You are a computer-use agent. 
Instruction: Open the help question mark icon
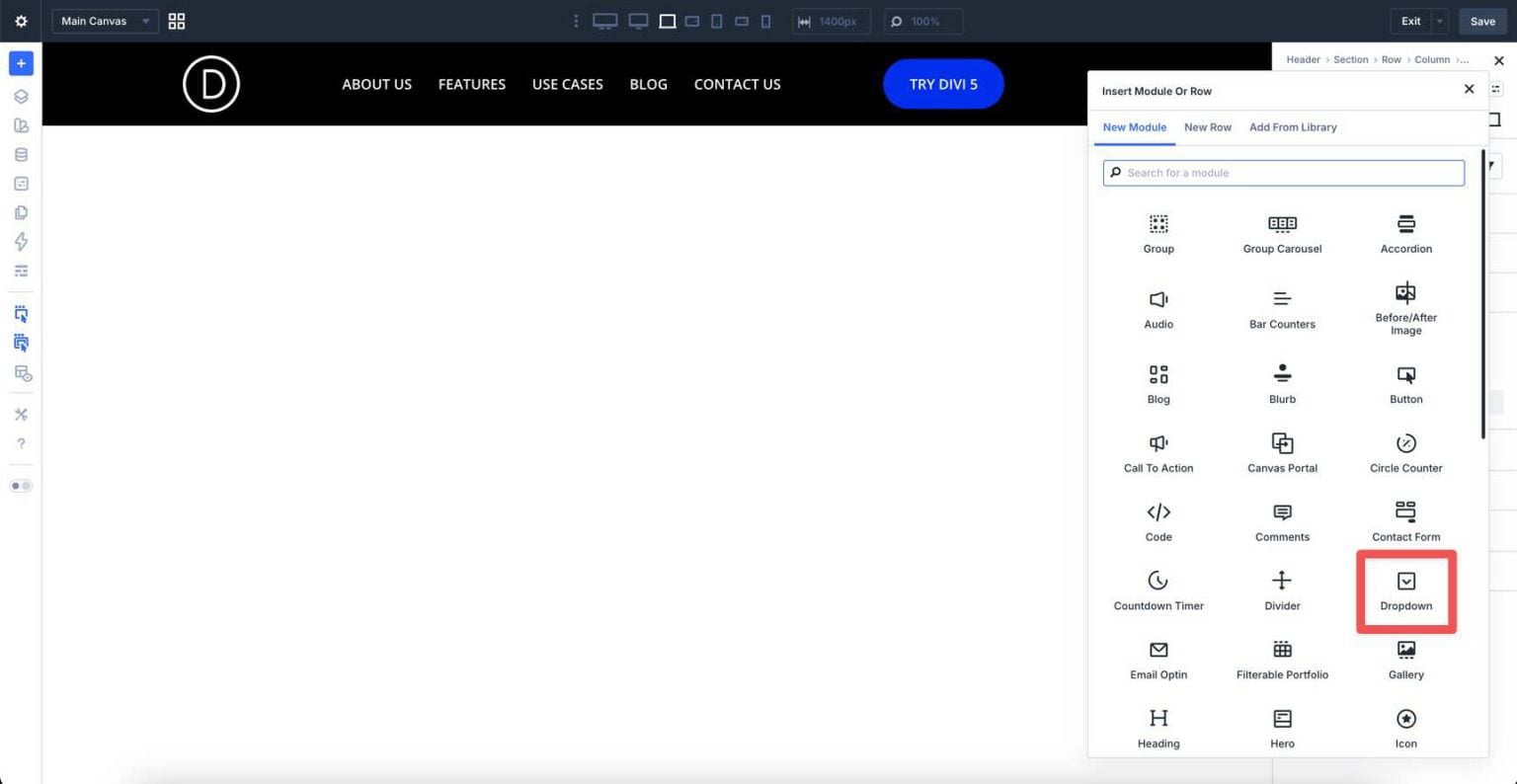[21, 443]
